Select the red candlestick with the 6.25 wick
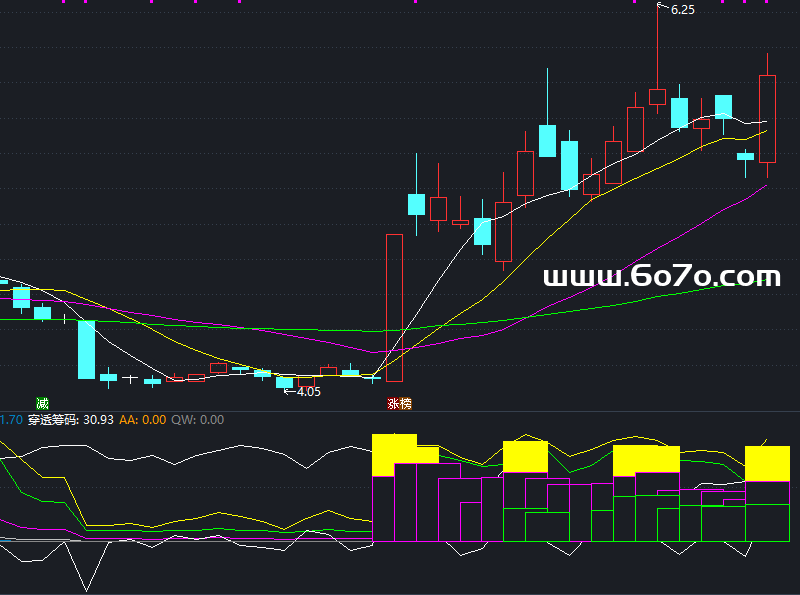Viewport: 800px width, 595px height. 657,96
